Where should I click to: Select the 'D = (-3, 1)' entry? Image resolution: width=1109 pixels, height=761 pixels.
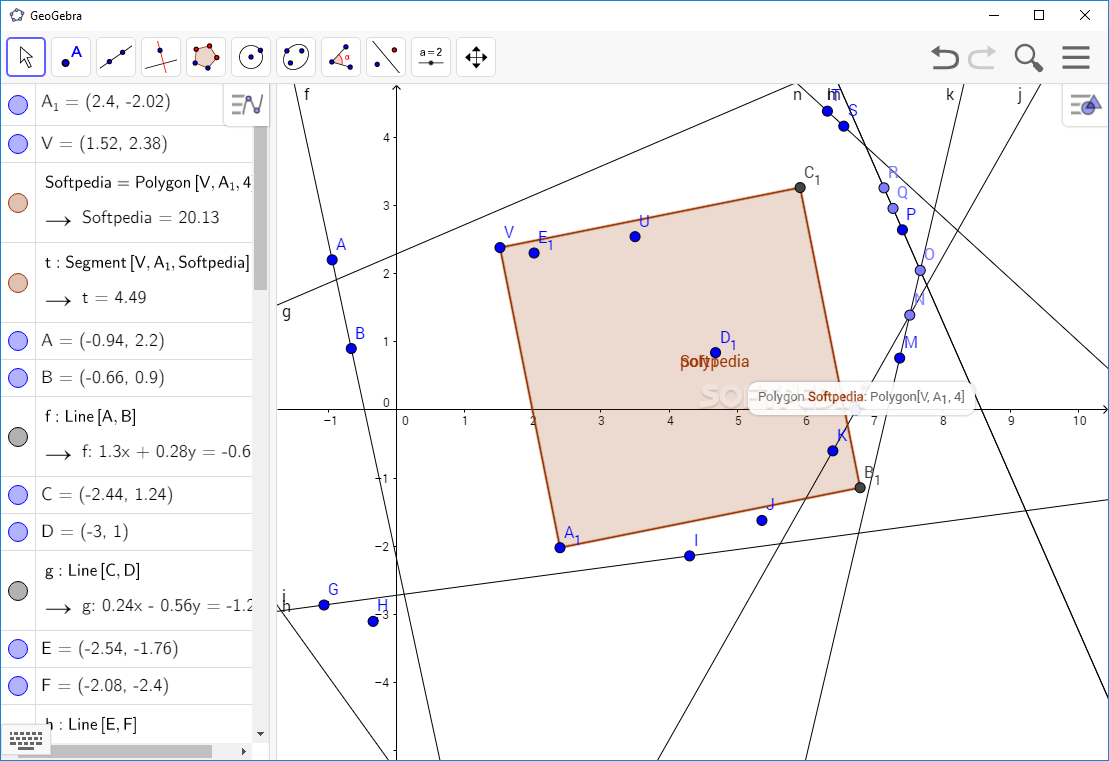tap(144, 532)
